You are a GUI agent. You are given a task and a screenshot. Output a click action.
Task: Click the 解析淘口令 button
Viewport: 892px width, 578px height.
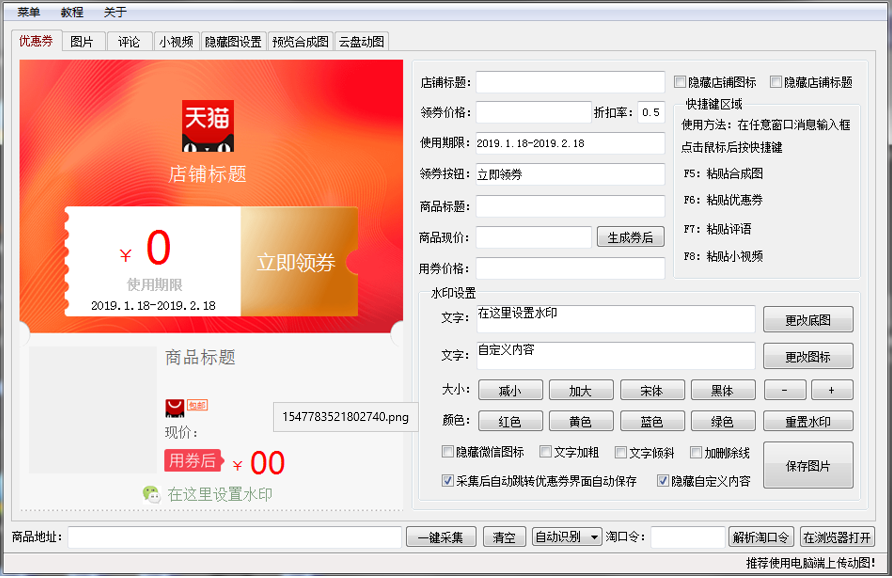pos(761,537)
